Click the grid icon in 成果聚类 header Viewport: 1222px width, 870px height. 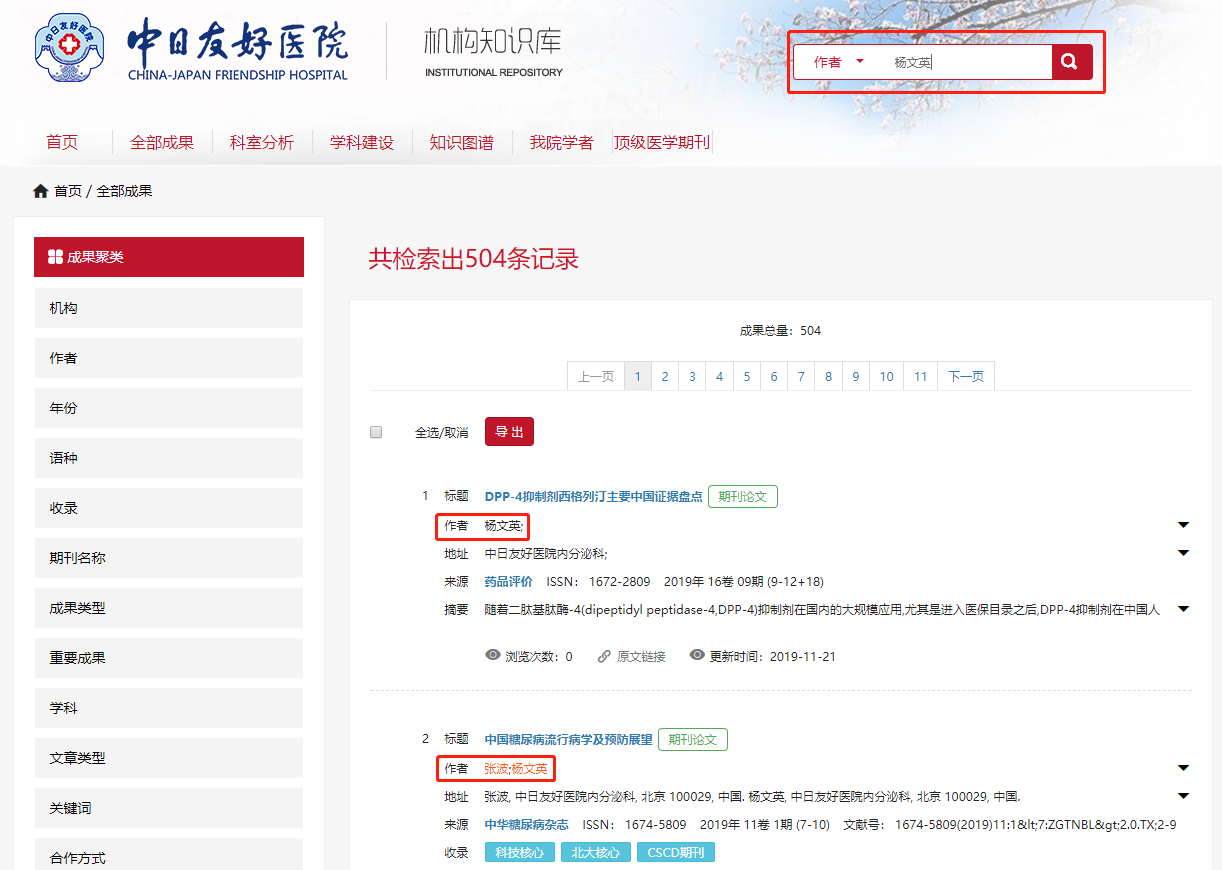55,257
